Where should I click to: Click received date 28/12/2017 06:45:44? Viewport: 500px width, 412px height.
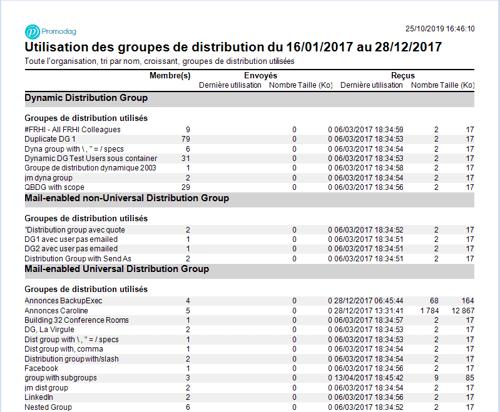(369, 301)
